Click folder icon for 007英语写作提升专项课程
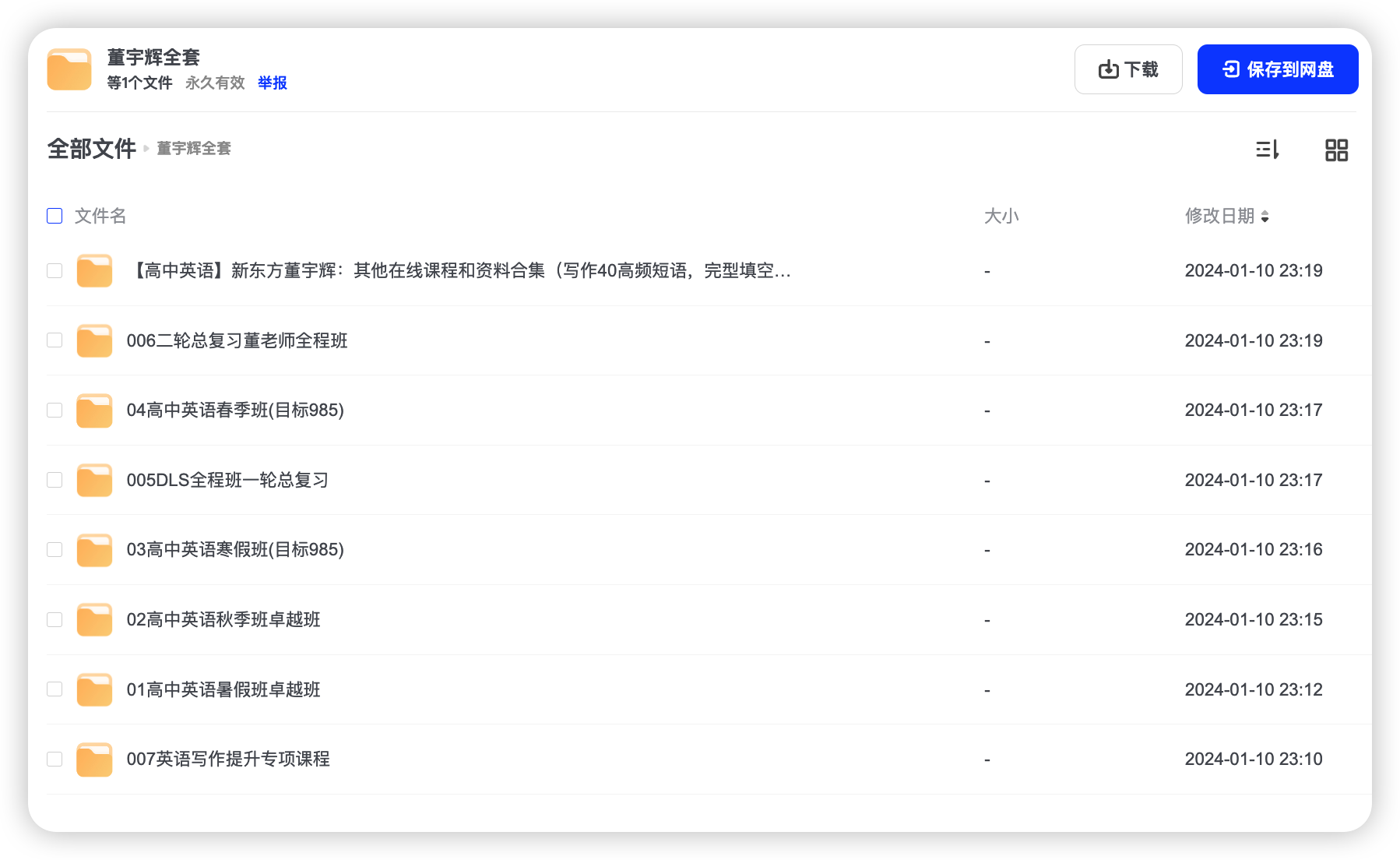The image size is (1400, 860). pos(94,760)
